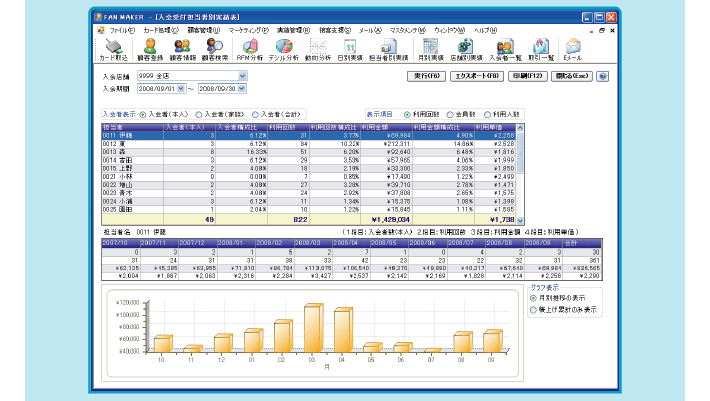Launch デシル分析 pie chart analysis
Screen dimensions: 710x401
coord(283,49)
